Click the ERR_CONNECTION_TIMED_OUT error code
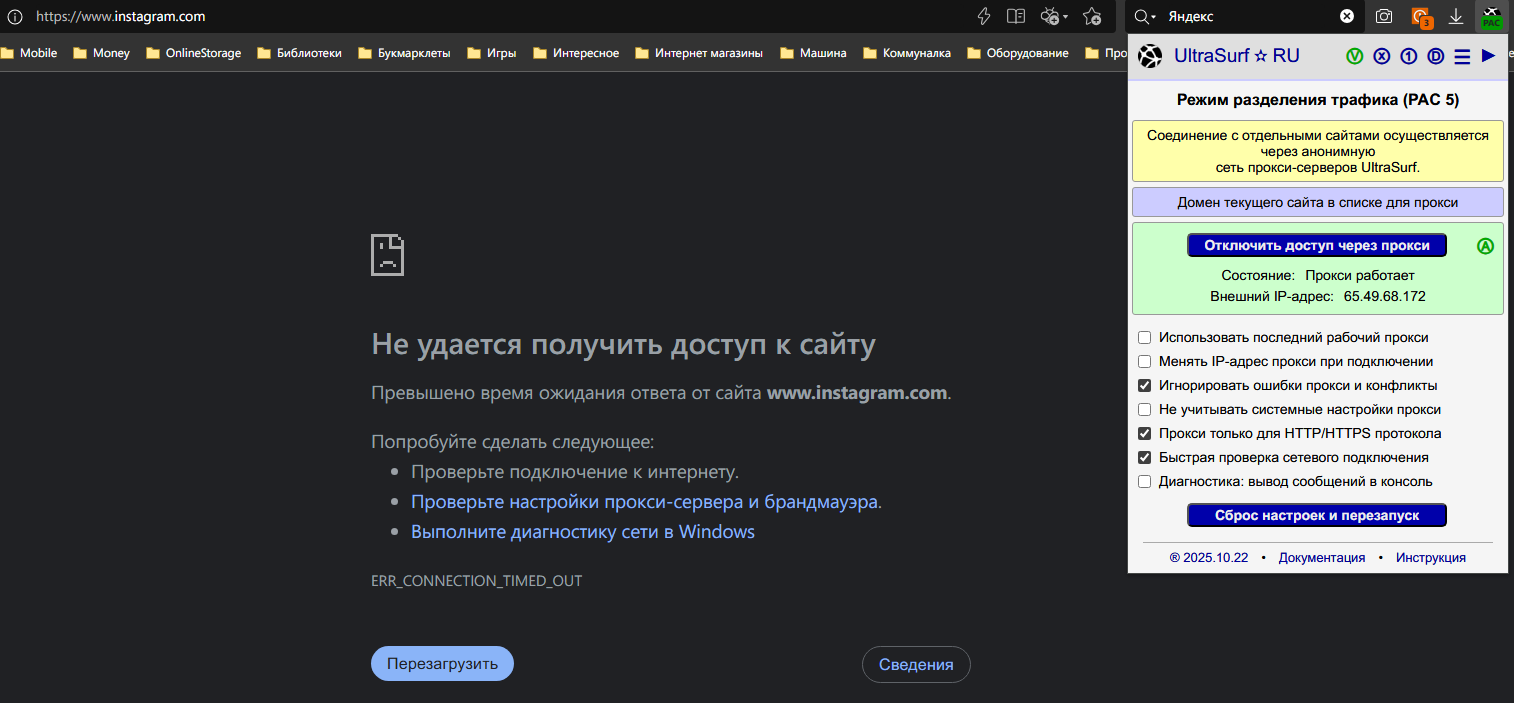Viewport: 1514px width, 703px height. coord(476,580)
